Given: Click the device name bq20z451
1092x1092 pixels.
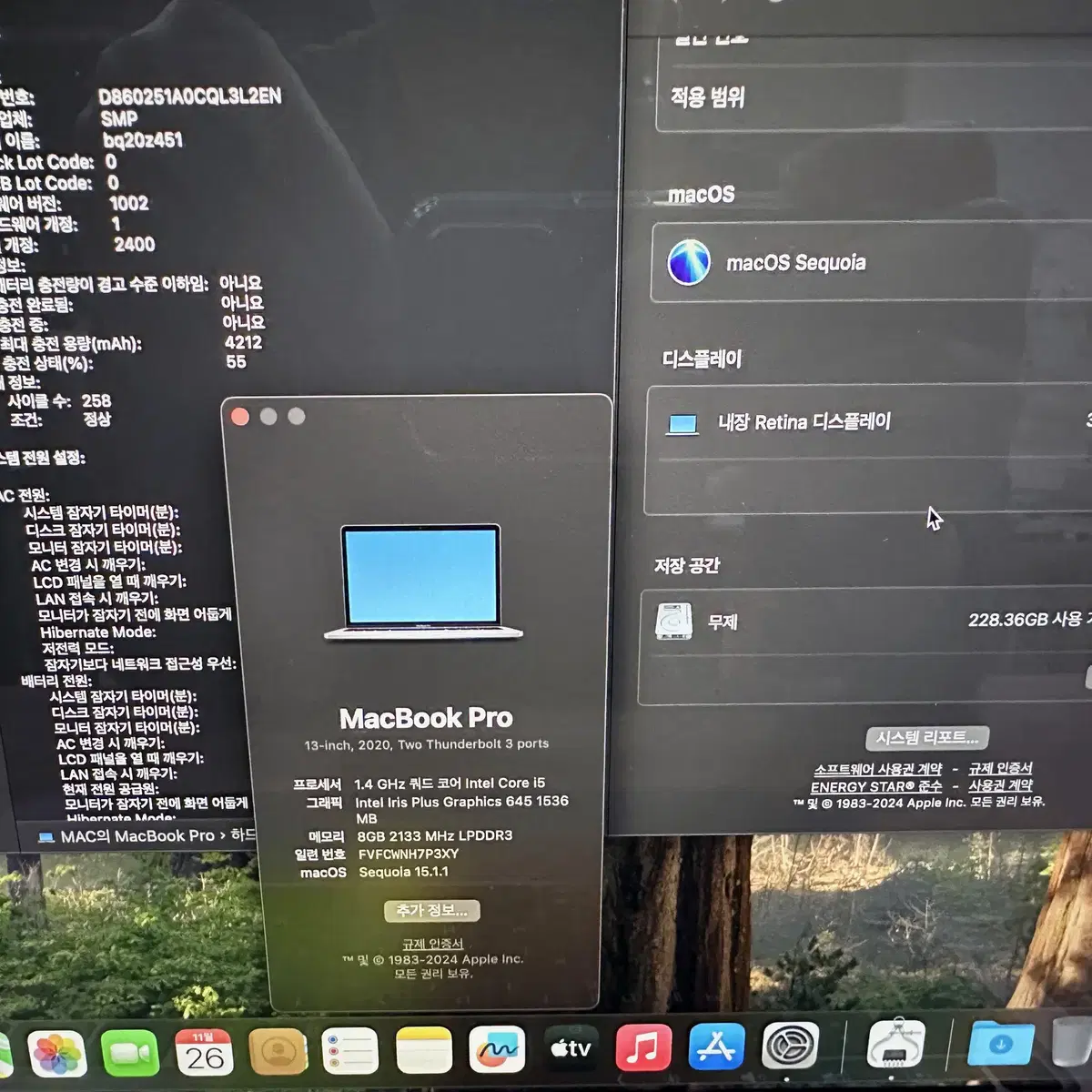Looking at the screenshot, I should point(143,140).
